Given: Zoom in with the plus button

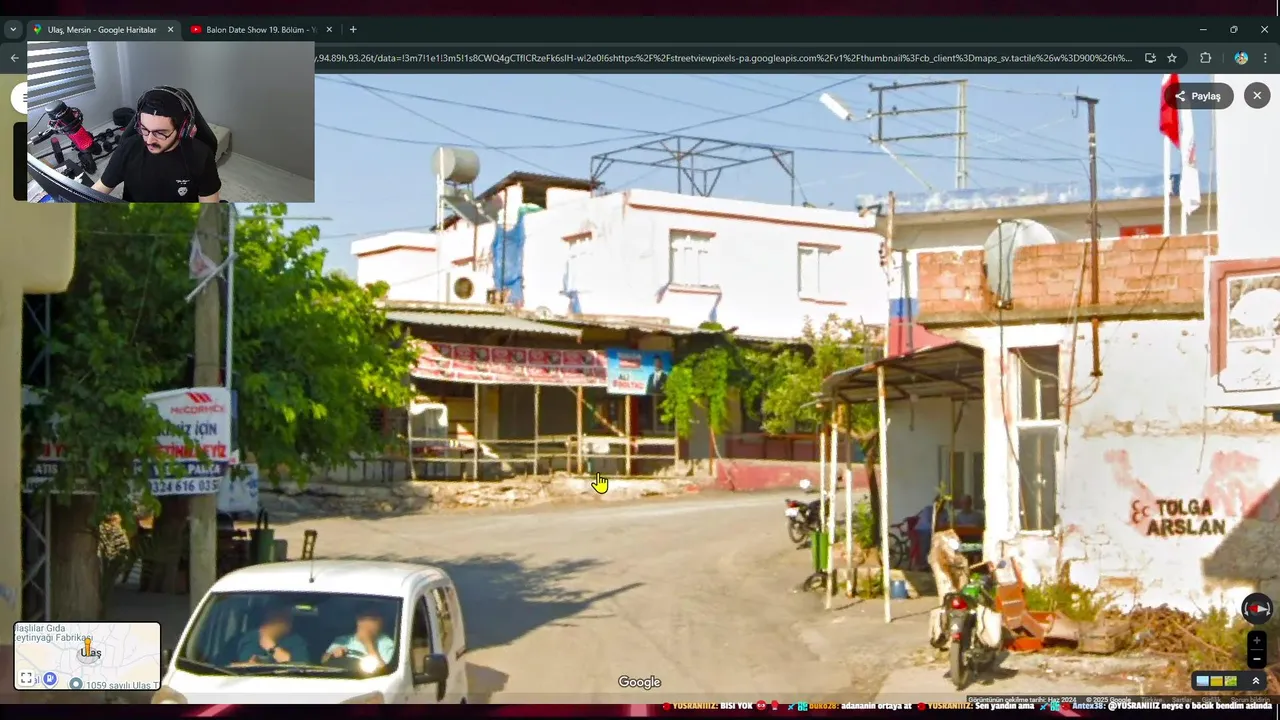Looking at the screenshot, I should (x=1257, y=640).
